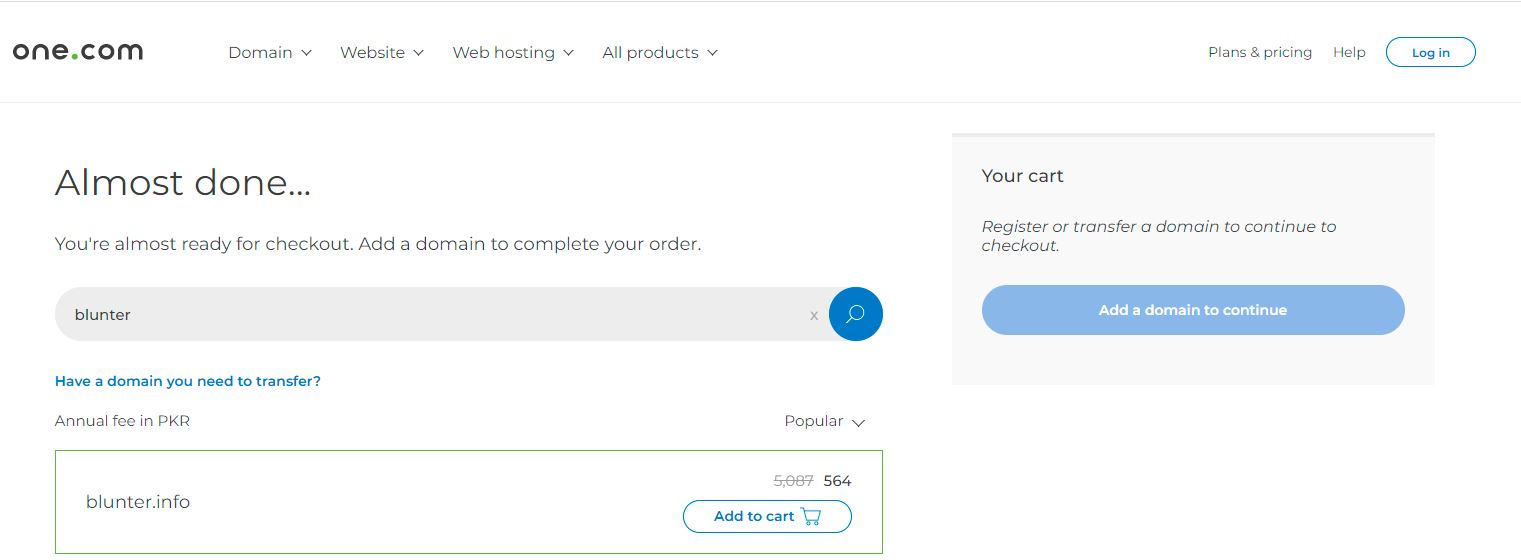Focus the domain search field containing blunter

[440, 314]
